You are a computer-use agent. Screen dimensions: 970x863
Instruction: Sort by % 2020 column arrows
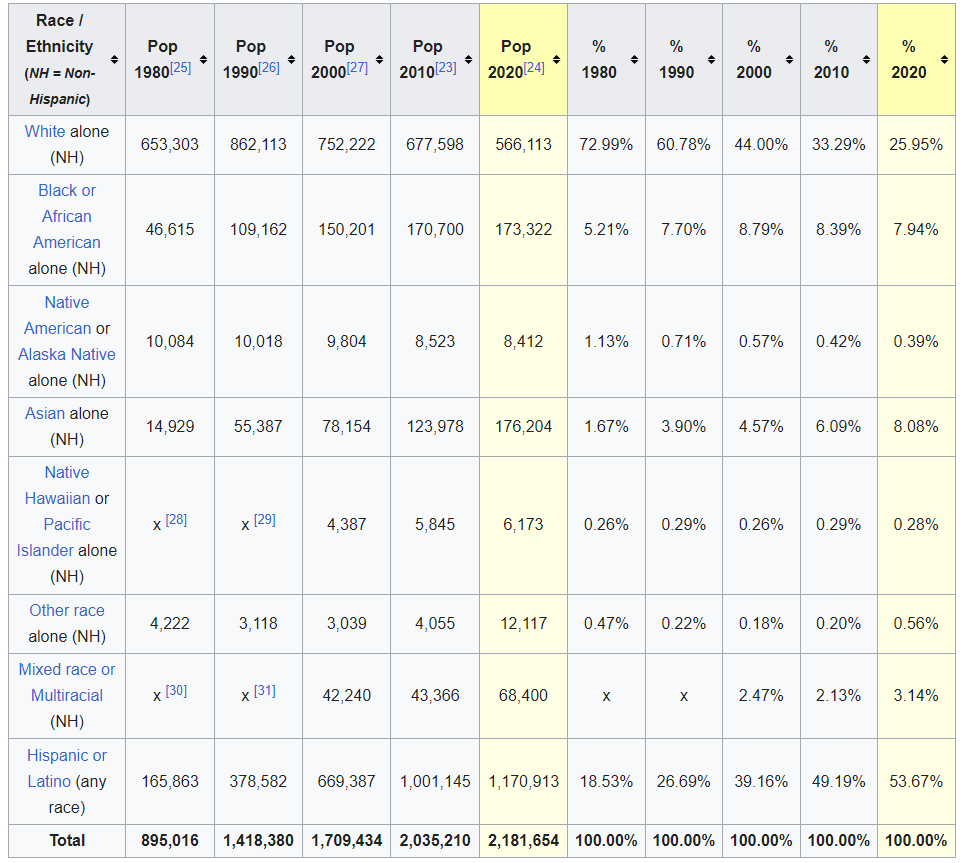click(944, 60)
